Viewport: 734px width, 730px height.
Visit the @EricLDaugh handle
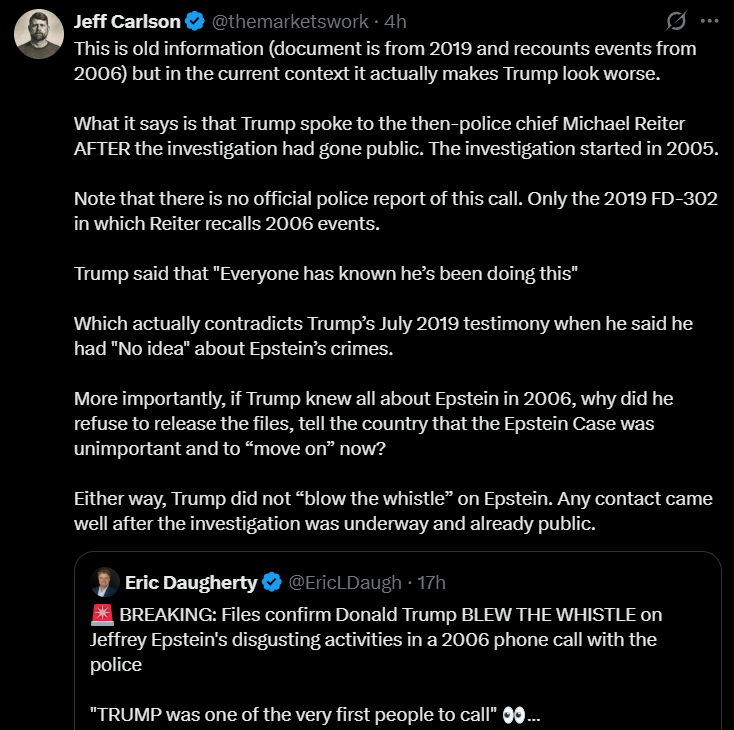345,583
